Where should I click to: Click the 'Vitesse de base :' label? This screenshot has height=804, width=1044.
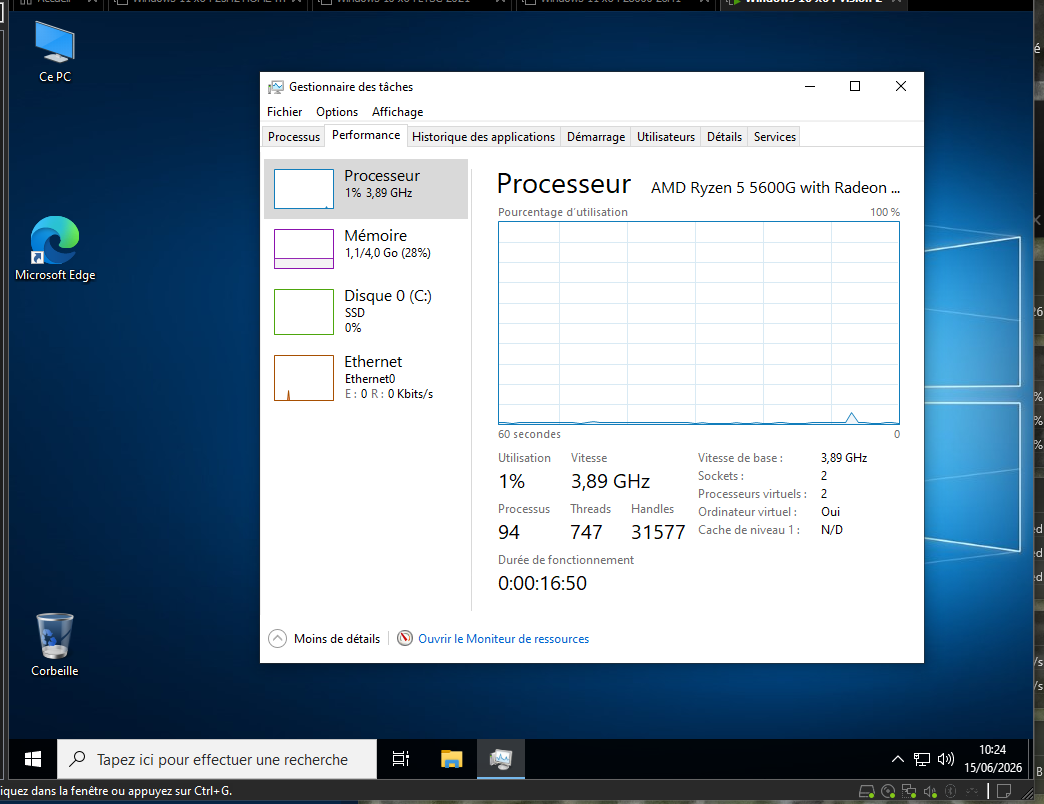point(740,458)
